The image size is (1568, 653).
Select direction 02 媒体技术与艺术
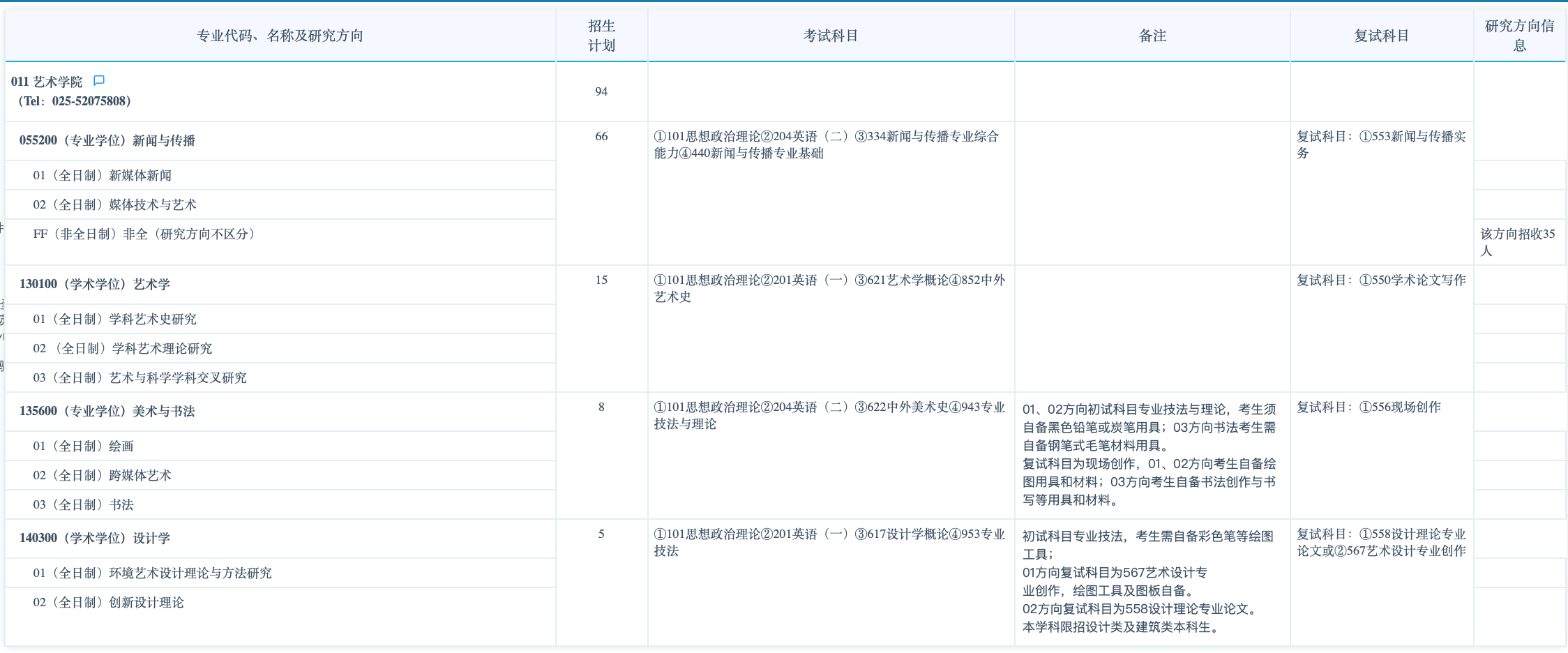pos(115,204)
